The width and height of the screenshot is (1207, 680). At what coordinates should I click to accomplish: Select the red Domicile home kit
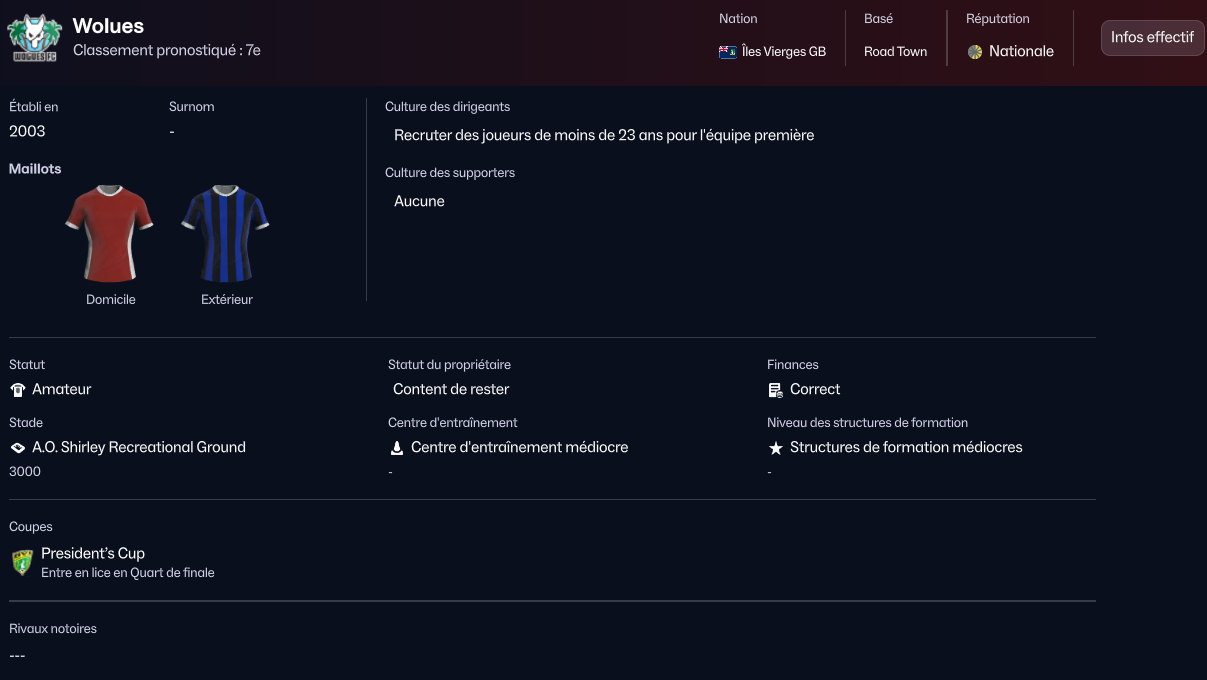tap(110, 234)
